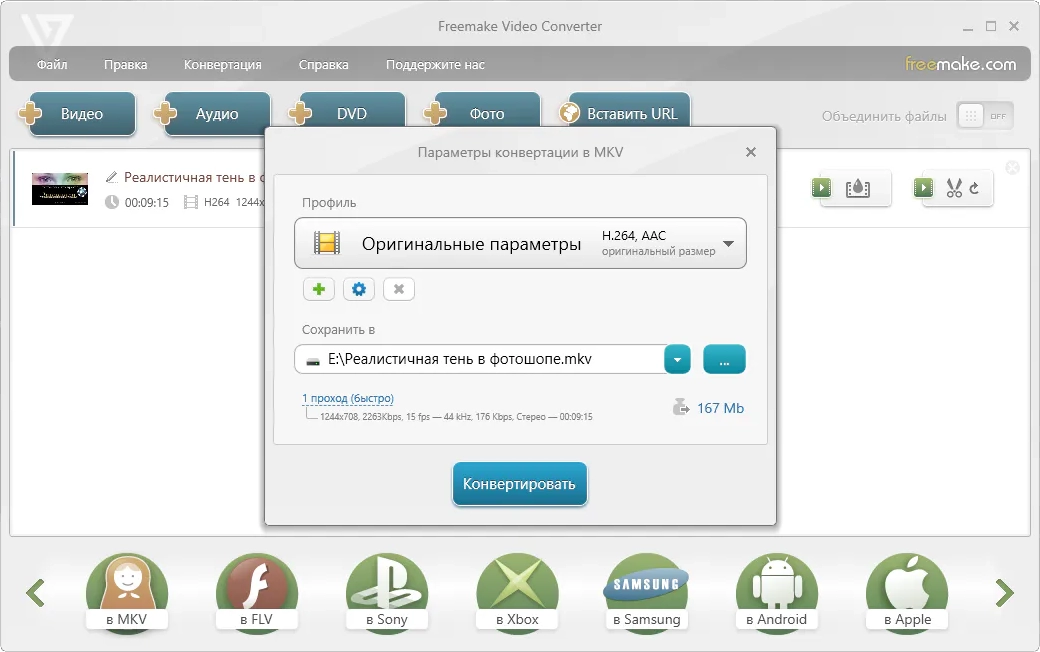Visit the freemake.com link
Image resolution: width=1040 pixels, height=652 pixels.
(960, 64)
